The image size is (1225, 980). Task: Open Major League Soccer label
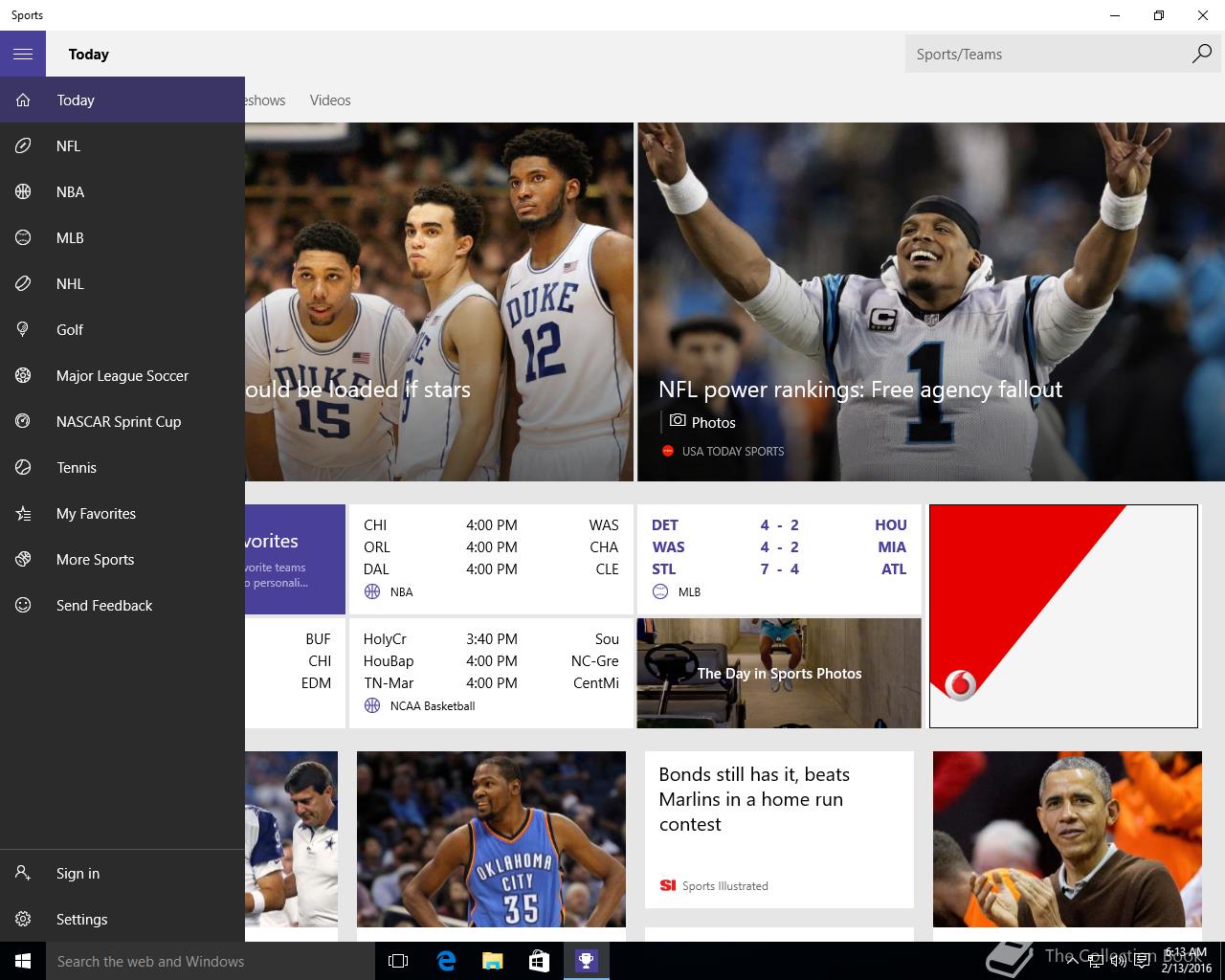[x=122, y=375]
